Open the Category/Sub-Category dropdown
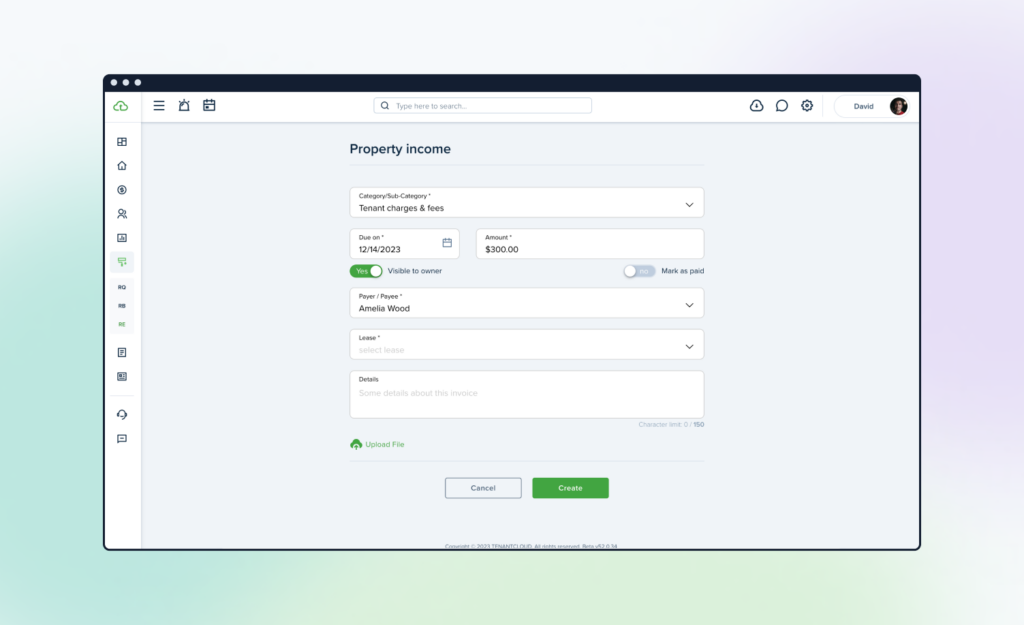 (x=526, y=202)
